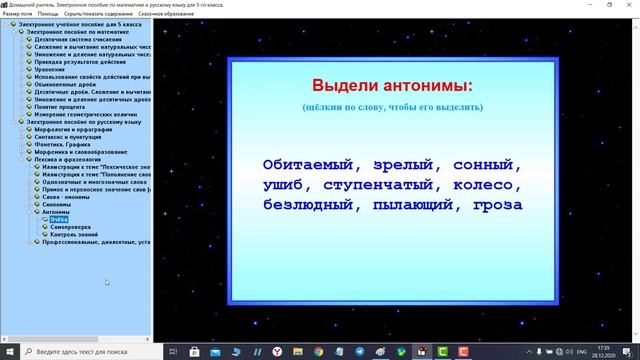Screen dimensions: 640x360
Task: Click the icon beside 'Фонетика. Графика'
Action: [x=29, y=144]
